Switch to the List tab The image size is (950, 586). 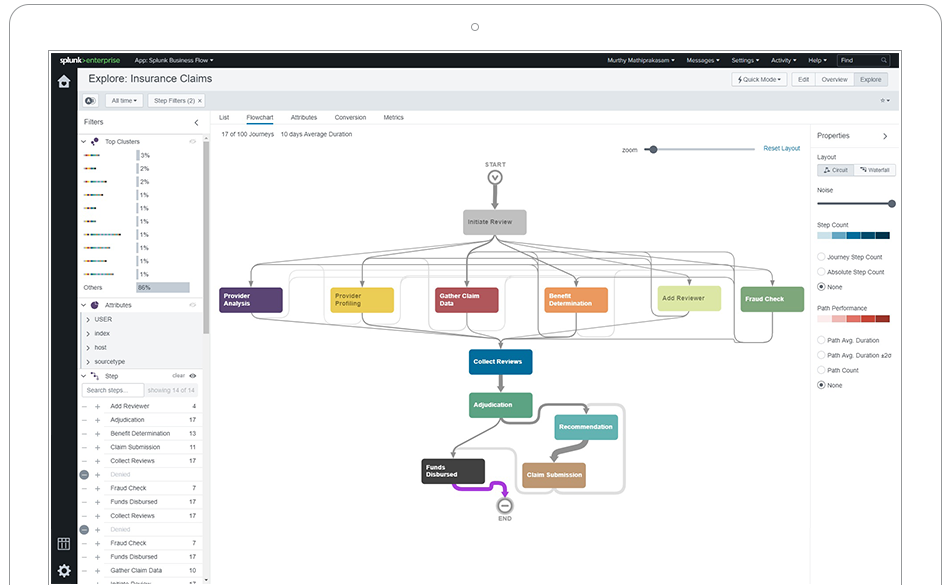[x=224, y=118]
